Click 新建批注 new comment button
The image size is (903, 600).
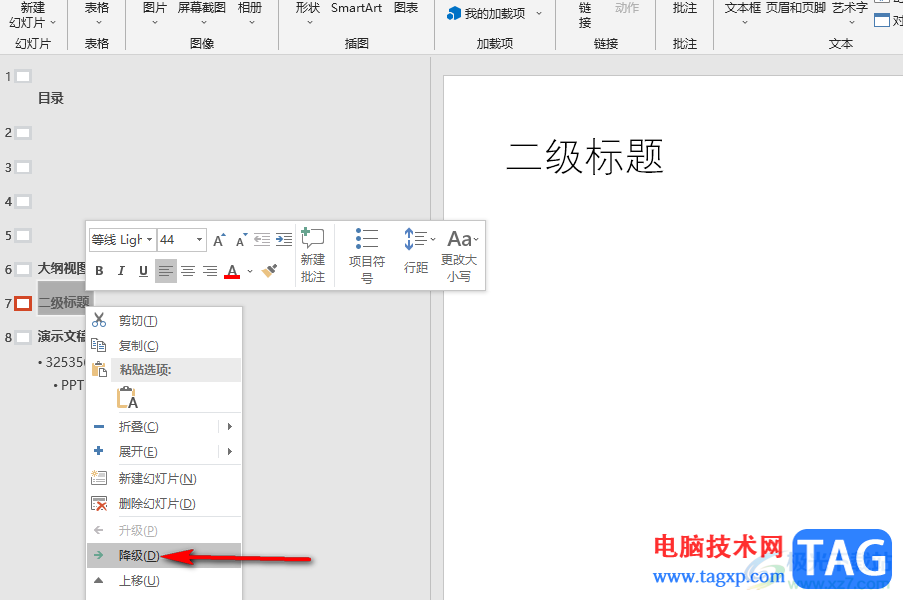[x=313, y=255]
